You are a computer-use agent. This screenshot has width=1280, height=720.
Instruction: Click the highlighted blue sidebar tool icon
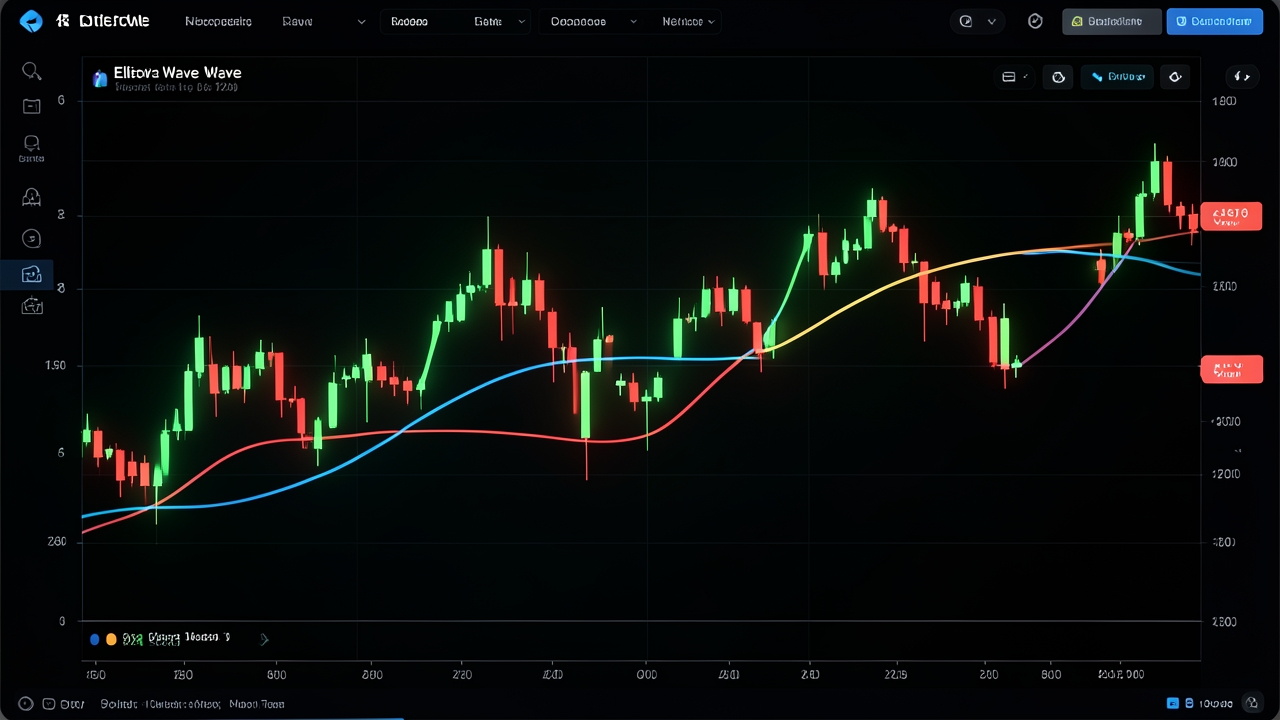click(30, 274)
